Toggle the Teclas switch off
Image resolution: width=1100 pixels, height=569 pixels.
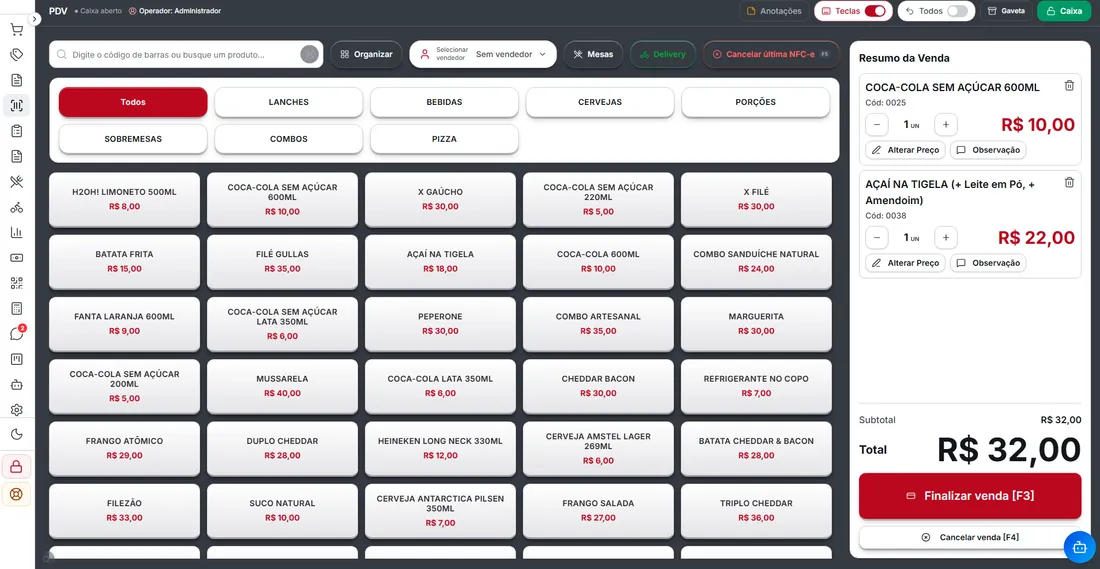[x=875, y=11]
